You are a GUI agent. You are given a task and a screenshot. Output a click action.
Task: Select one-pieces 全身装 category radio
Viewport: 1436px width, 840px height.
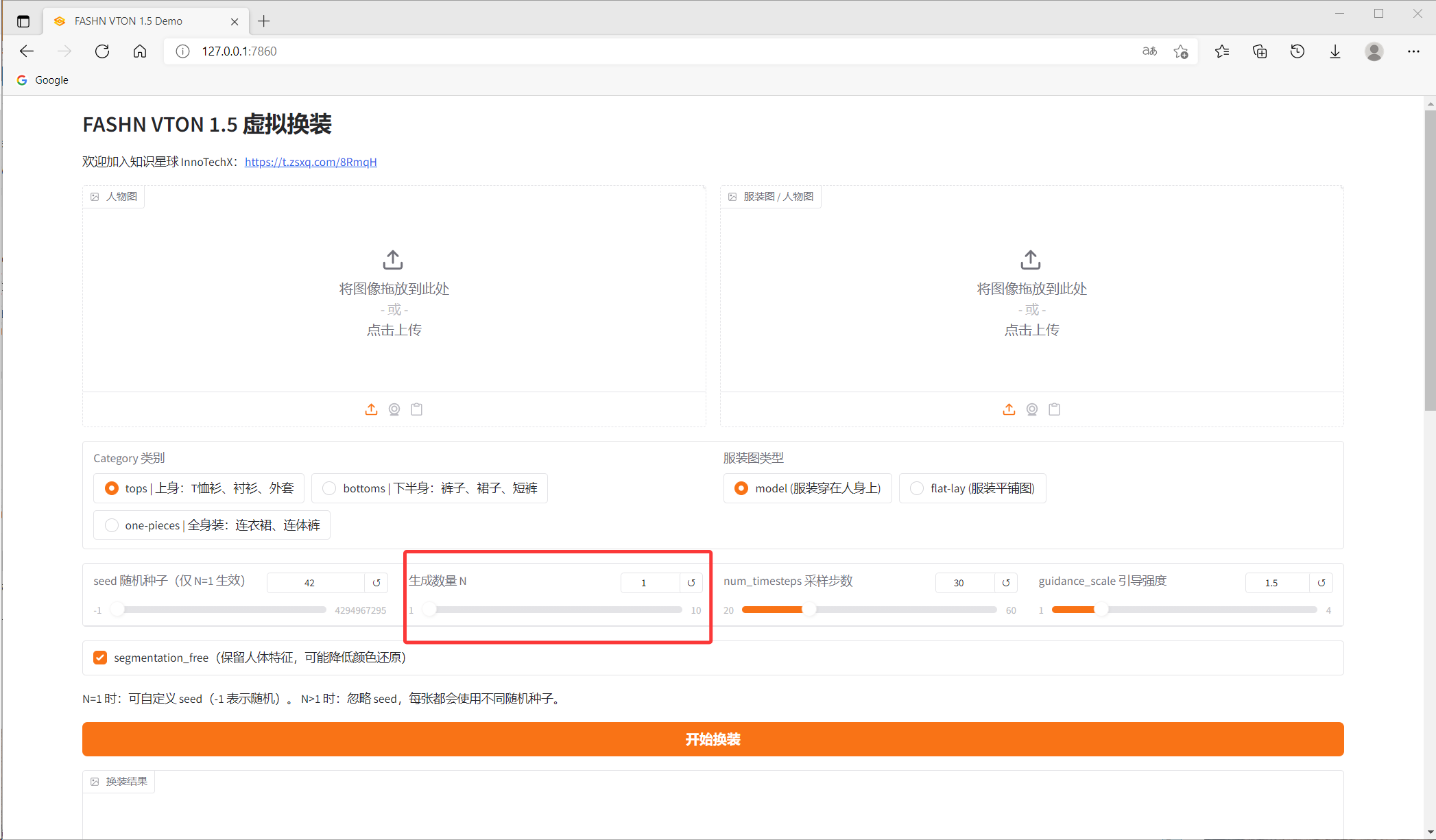click(112, 525)
